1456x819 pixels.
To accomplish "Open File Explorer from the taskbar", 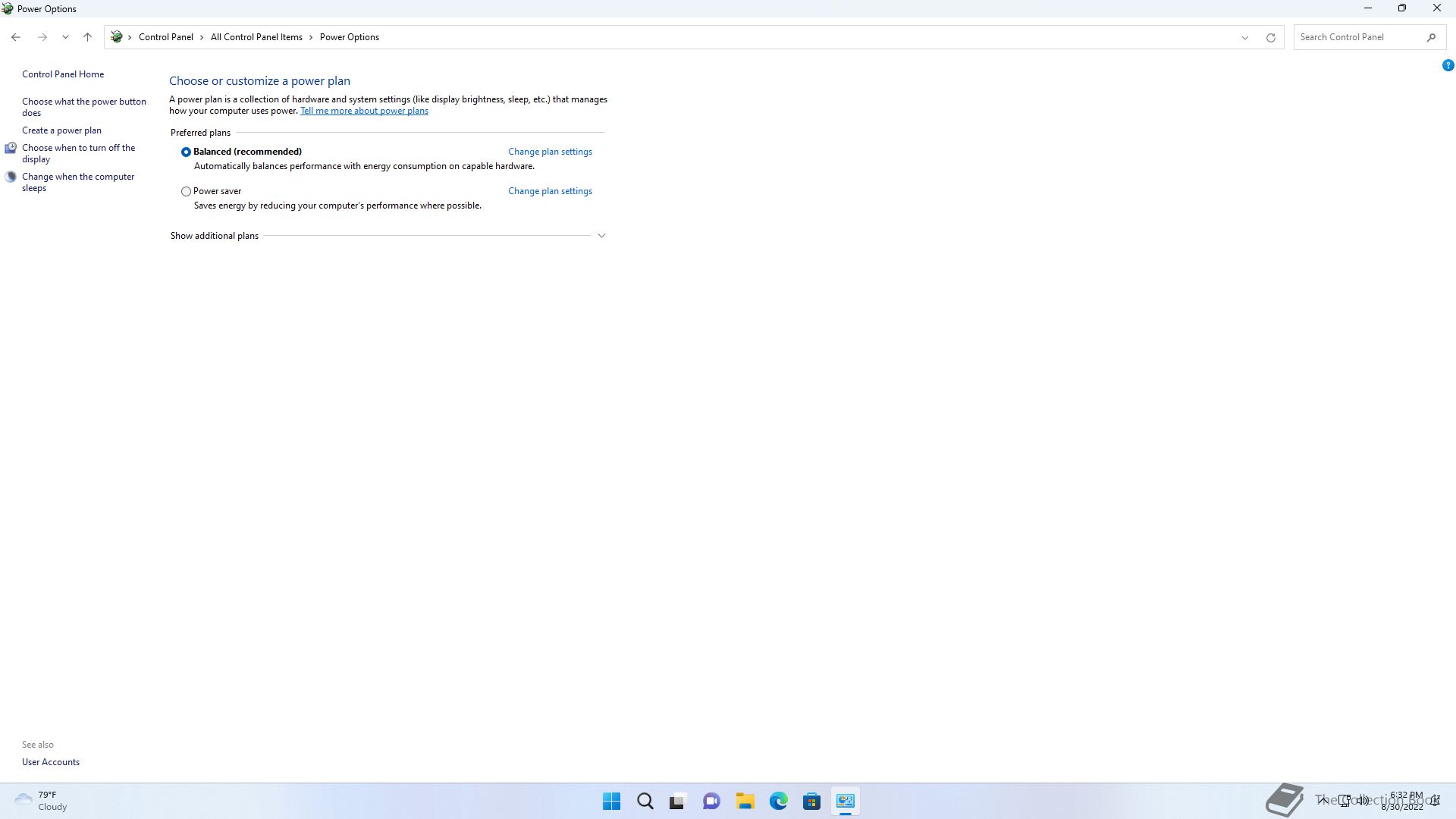I will coord(745,801).
